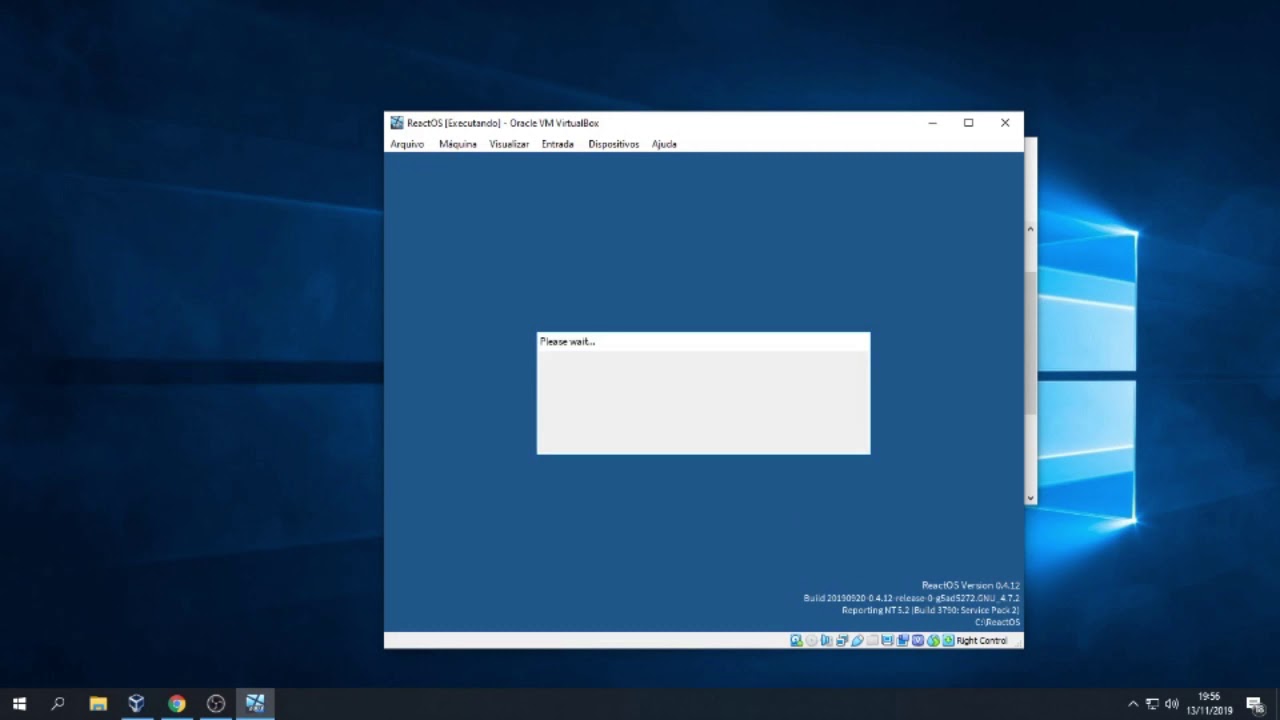Screen dimensions: 1280x720
Task: Minimize the VirtualBox window
Action: coord(932,123)
